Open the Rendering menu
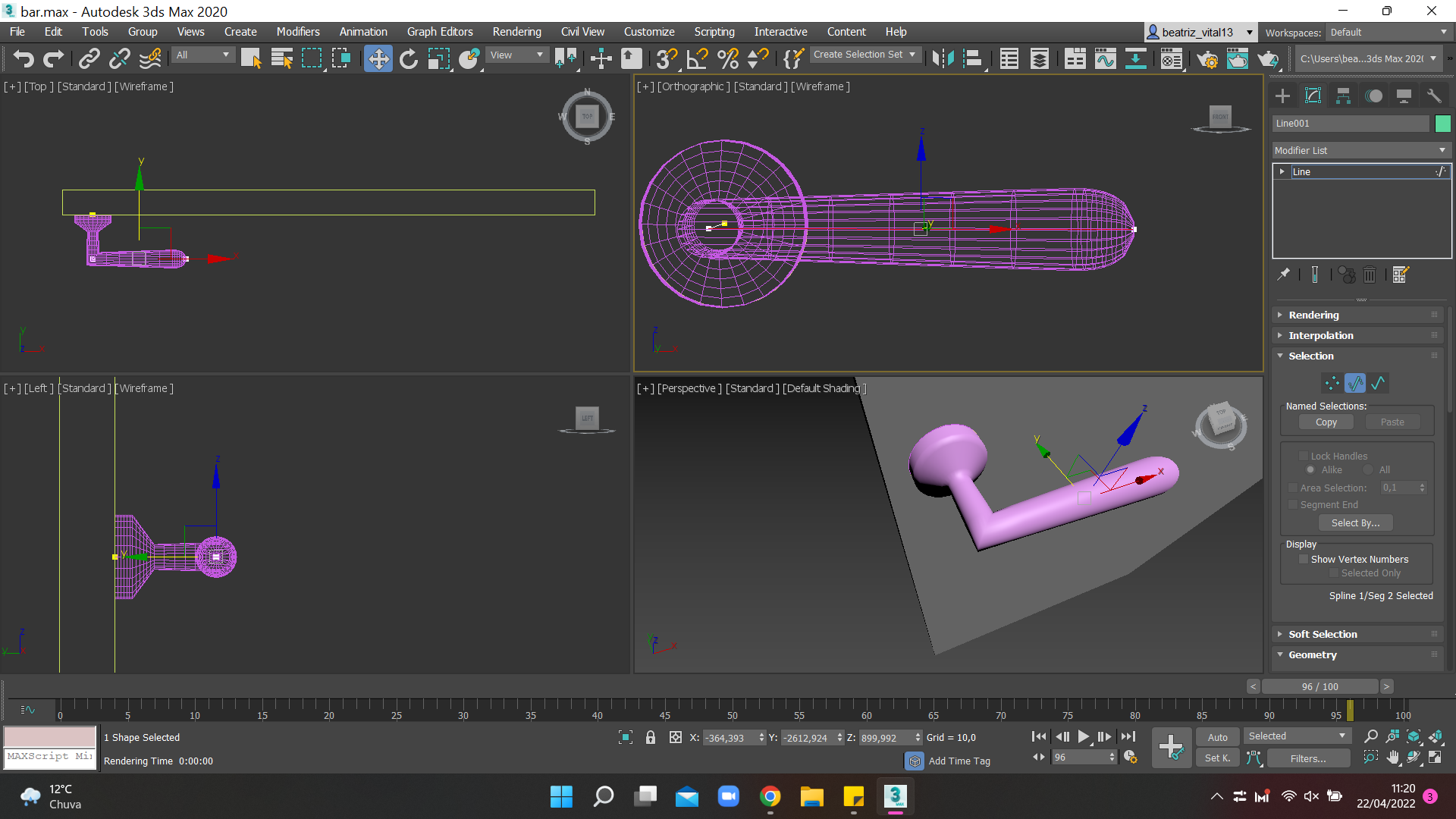Viewport: 1456px width, 819px height. [x=516, y=32]
